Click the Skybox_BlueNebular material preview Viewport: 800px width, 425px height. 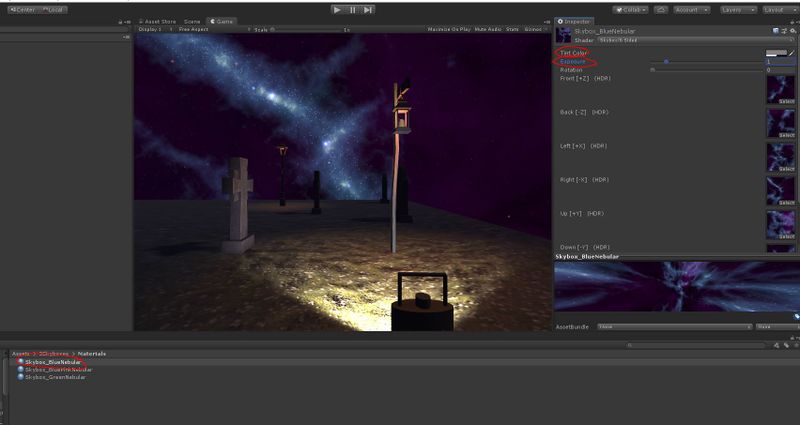[x=677, y=286]
